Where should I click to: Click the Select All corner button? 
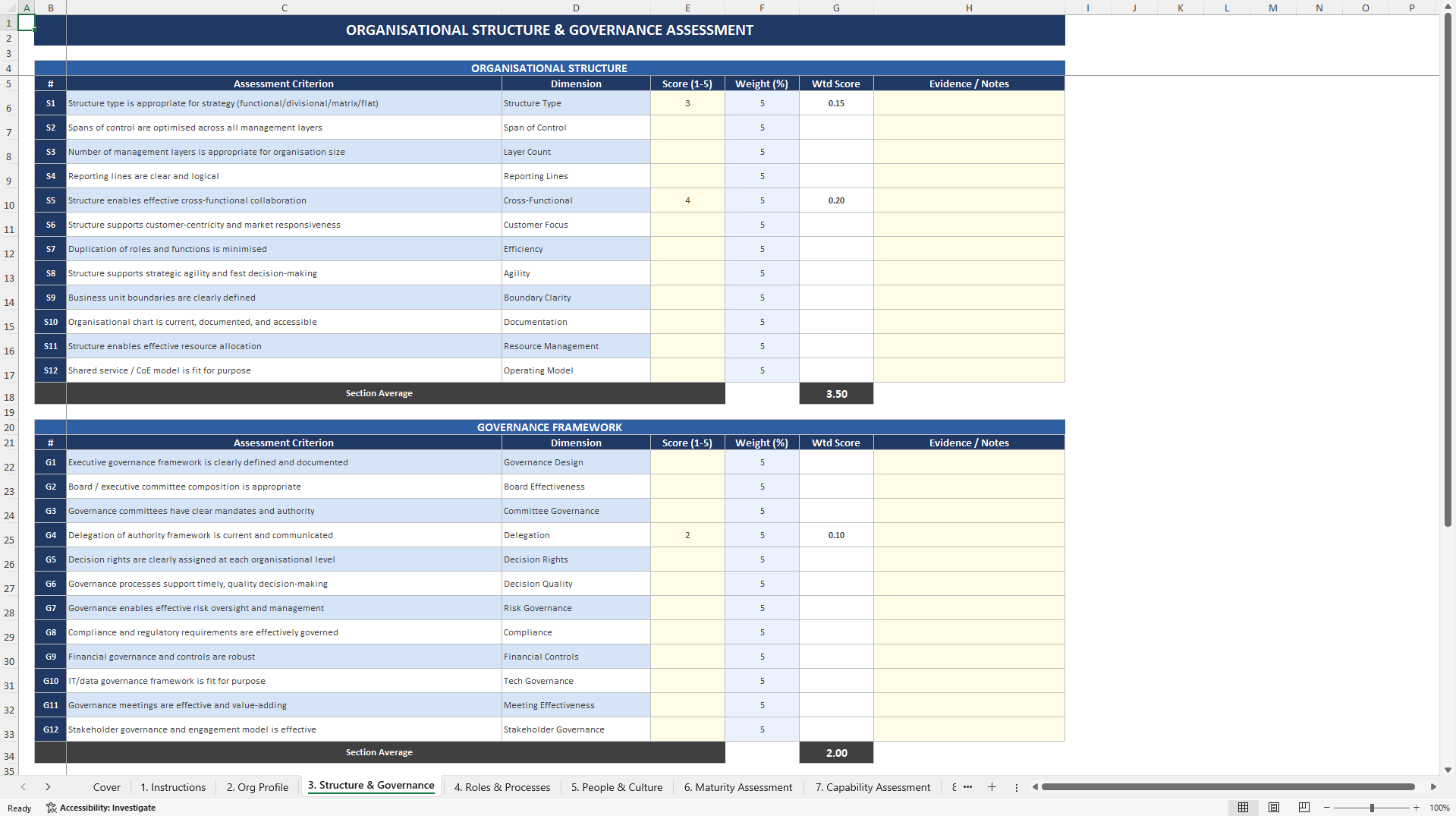[8, 8]
